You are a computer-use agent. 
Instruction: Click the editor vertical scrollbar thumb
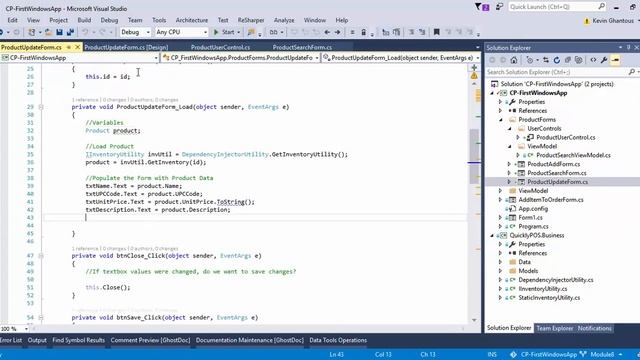(x=474, y=156)
